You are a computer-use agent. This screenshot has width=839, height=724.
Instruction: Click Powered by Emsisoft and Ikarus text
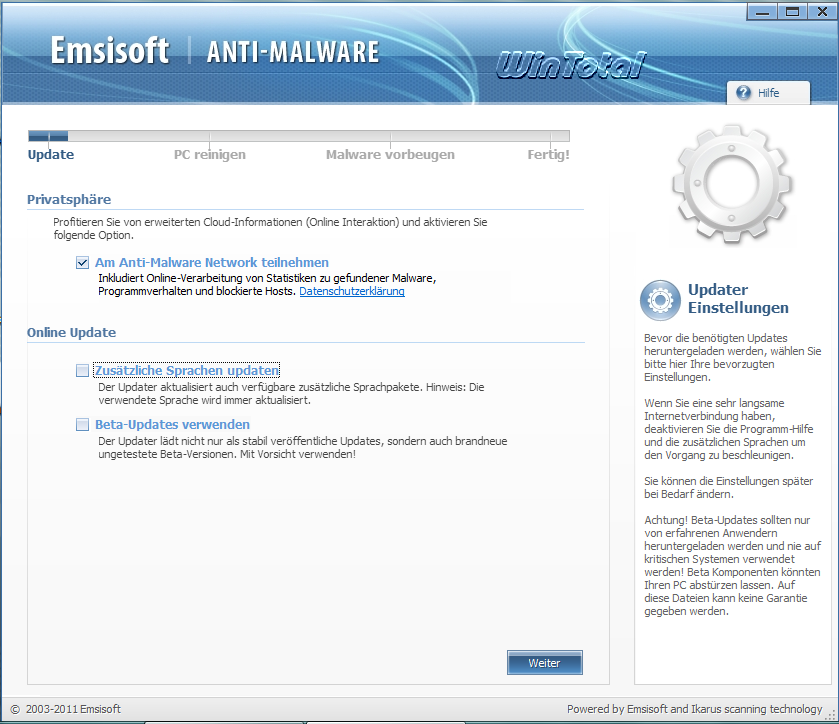click(x=695, y=709)
